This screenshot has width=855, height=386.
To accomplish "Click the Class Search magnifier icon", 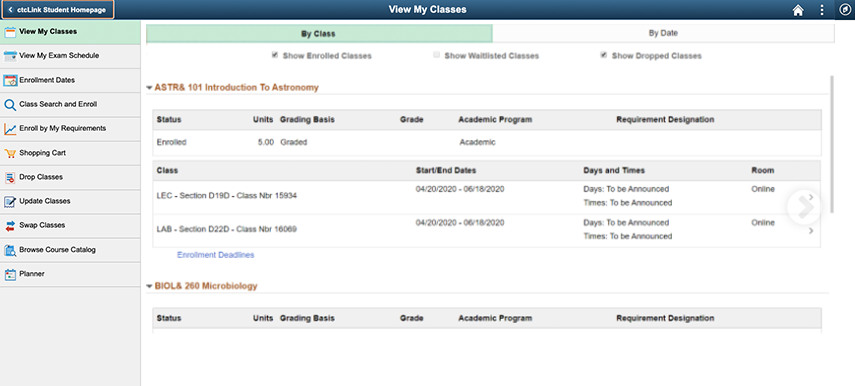I will click(10, 105).
